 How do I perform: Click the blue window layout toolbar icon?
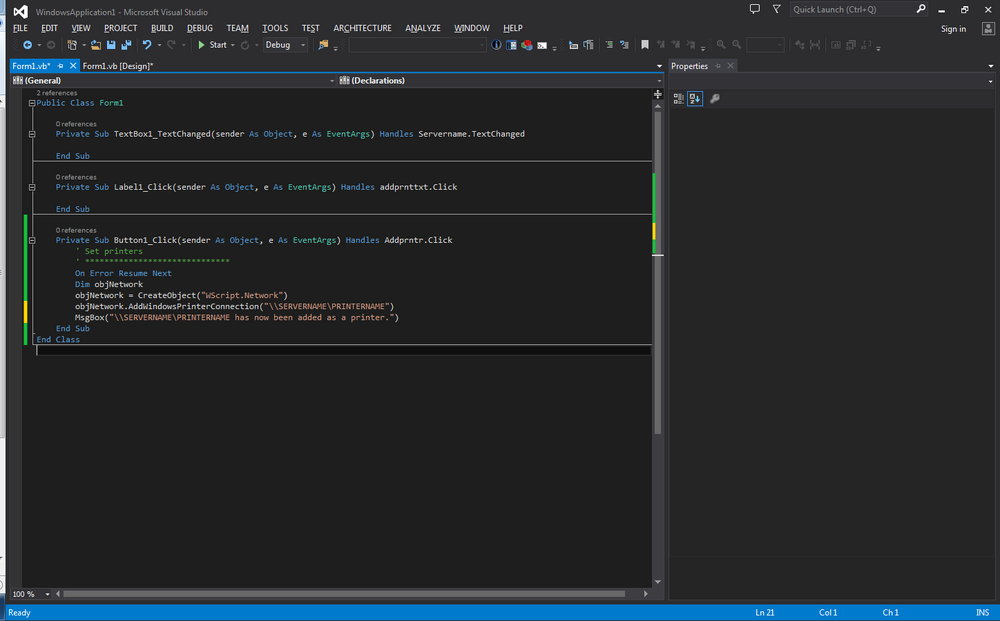511,45
